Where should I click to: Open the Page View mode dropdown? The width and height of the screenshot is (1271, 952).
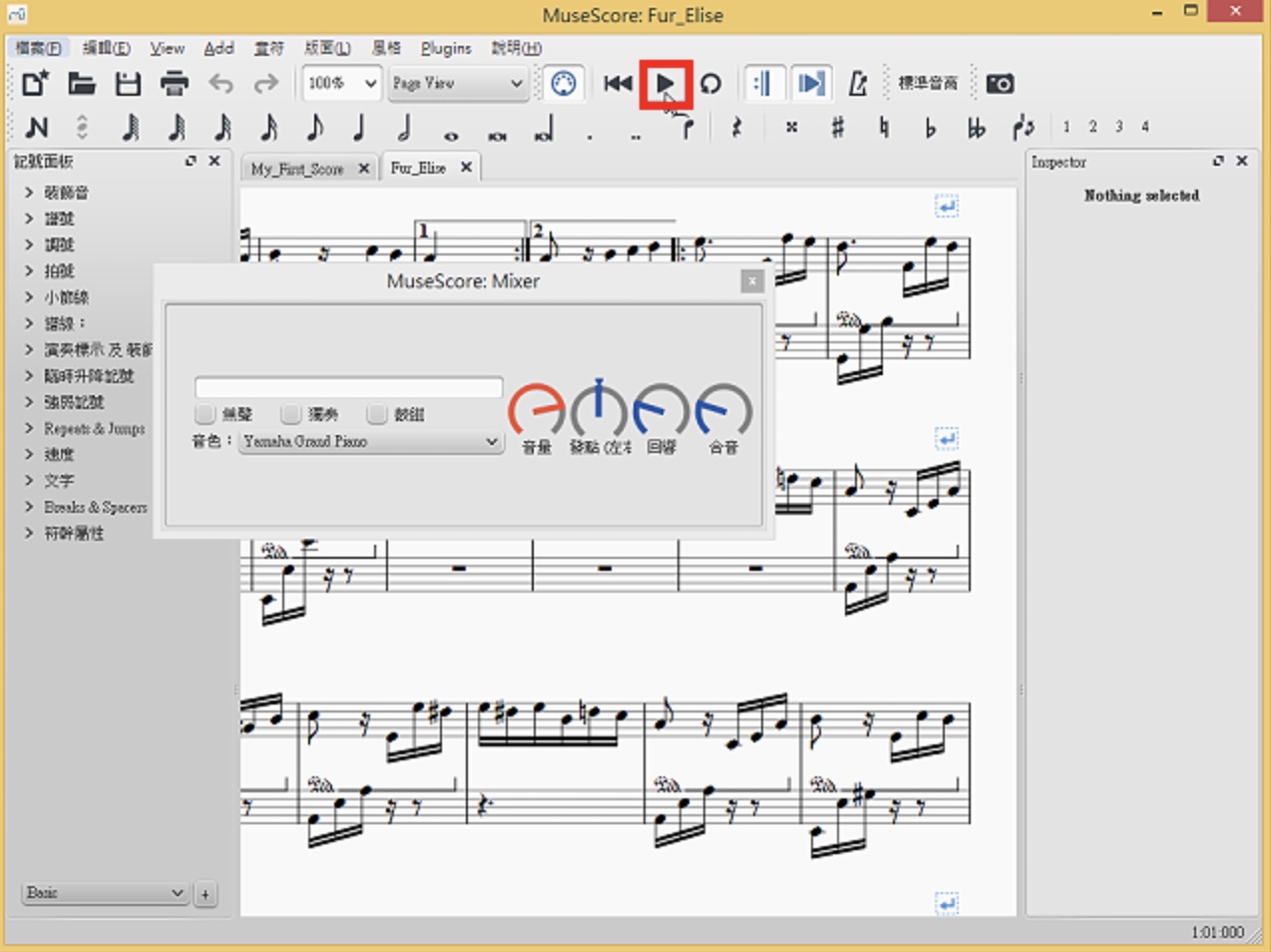click(458, 83)
